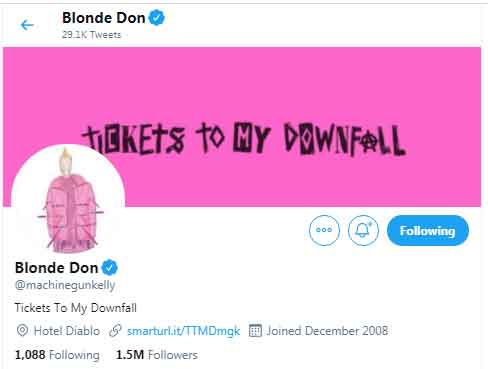Click the Blonde Don name in the header

tap(104, 18)
